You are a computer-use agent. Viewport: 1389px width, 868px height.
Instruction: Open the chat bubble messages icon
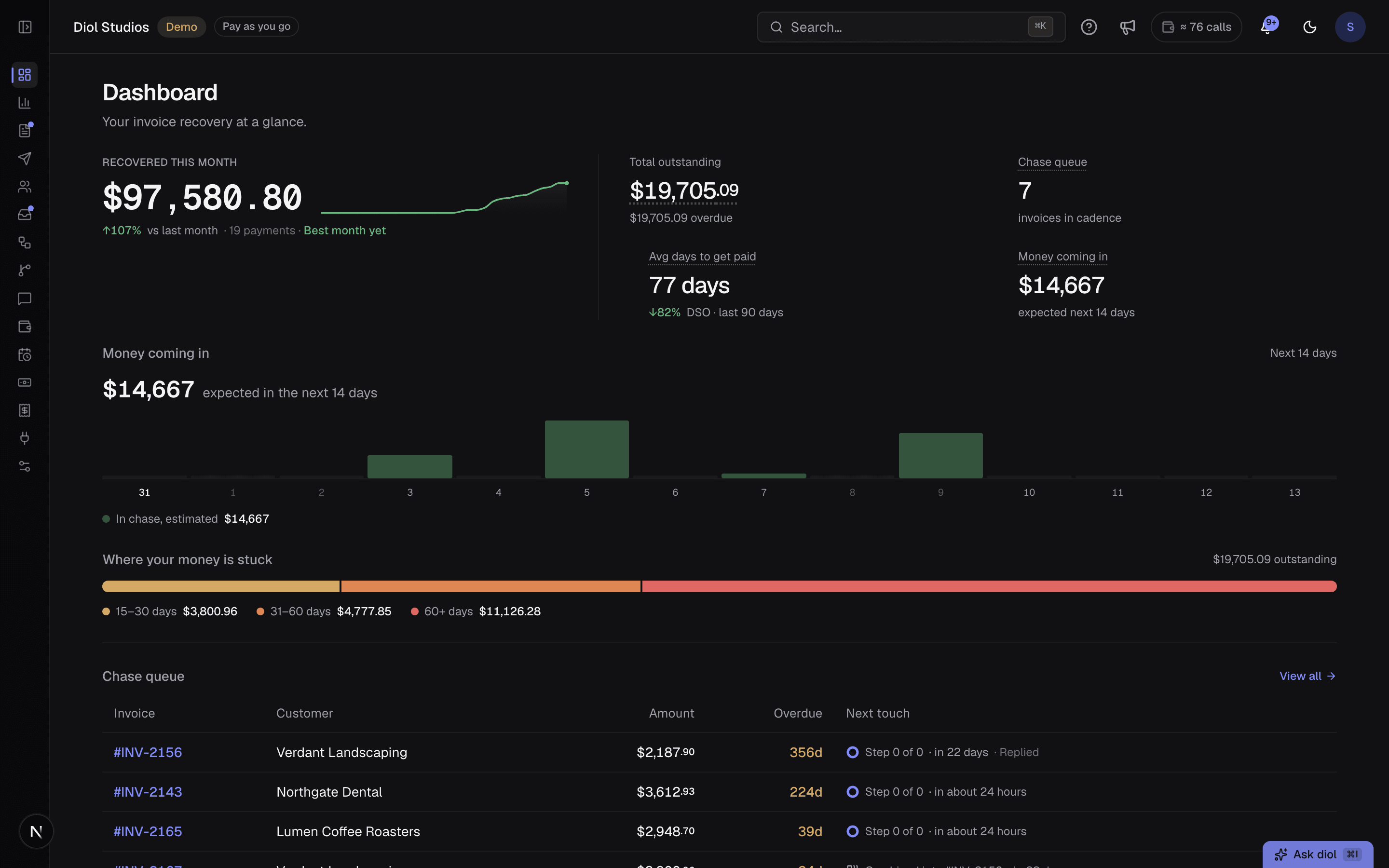pos(25,298)
